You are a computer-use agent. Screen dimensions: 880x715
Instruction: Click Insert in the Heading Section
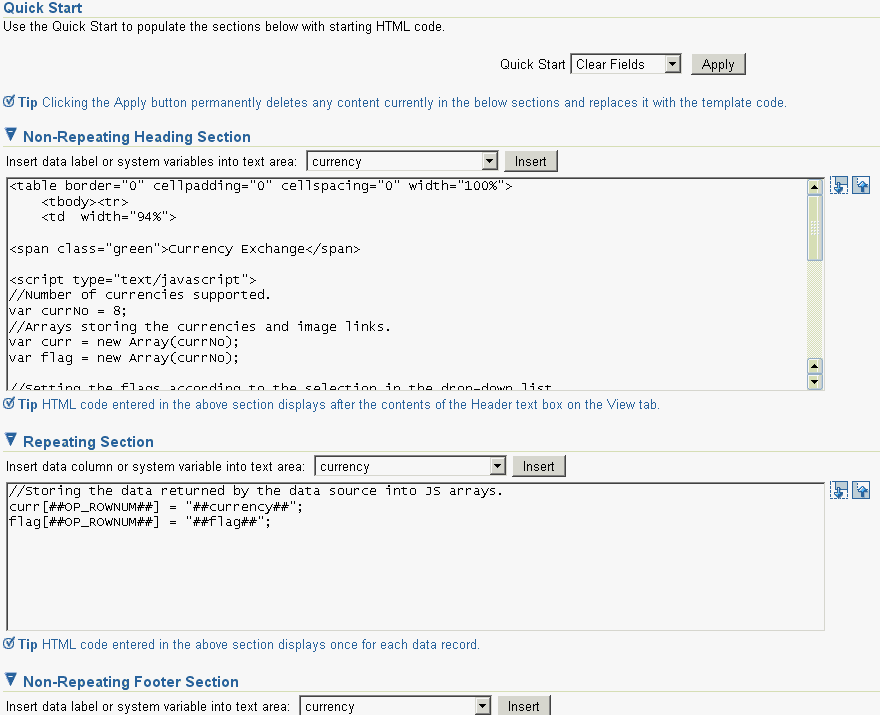pyautogui.click(x=531, y=161)
